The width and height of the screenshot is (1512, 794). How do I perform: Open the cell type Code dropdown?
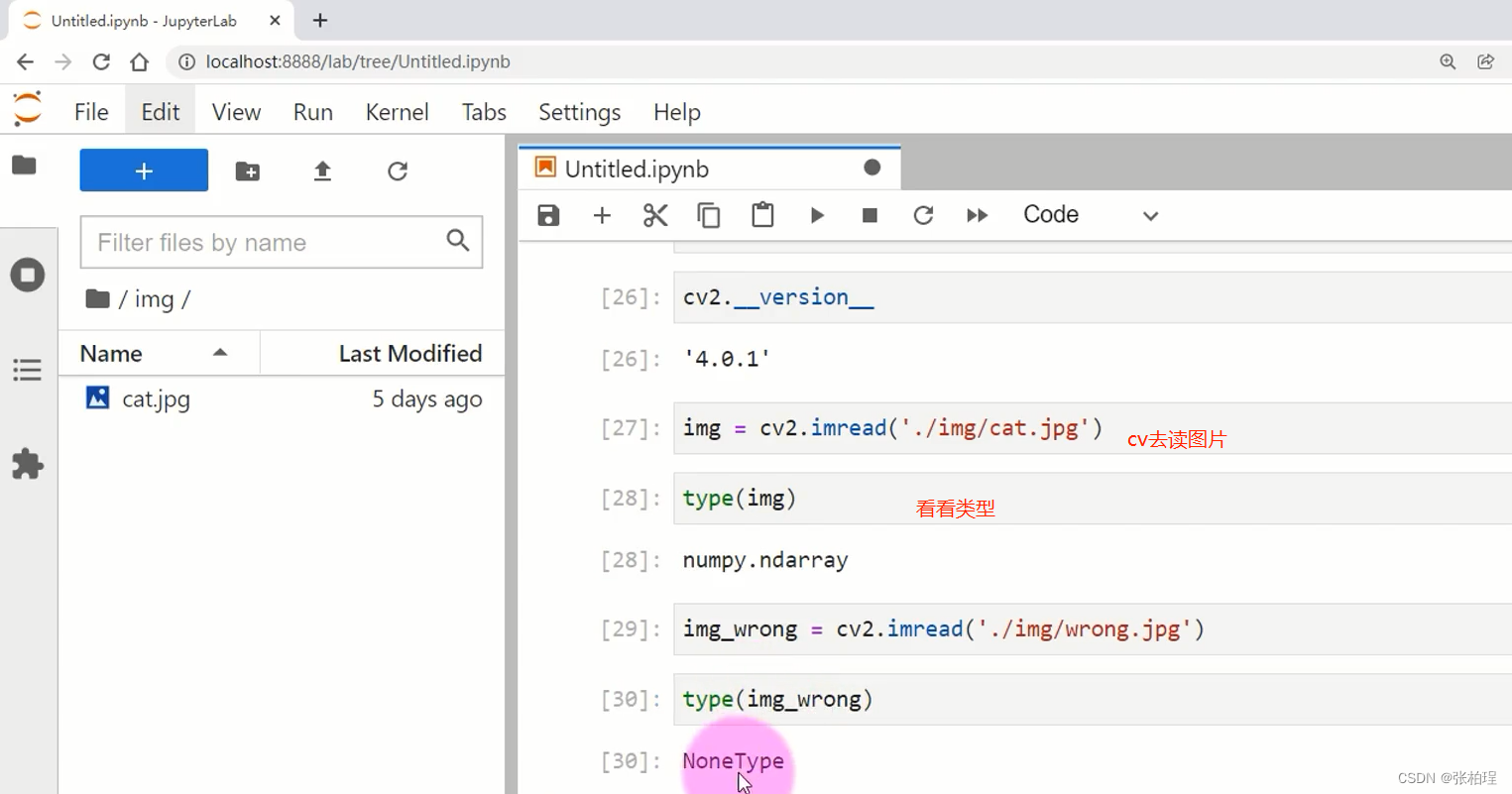click(x=1091, y=215)
